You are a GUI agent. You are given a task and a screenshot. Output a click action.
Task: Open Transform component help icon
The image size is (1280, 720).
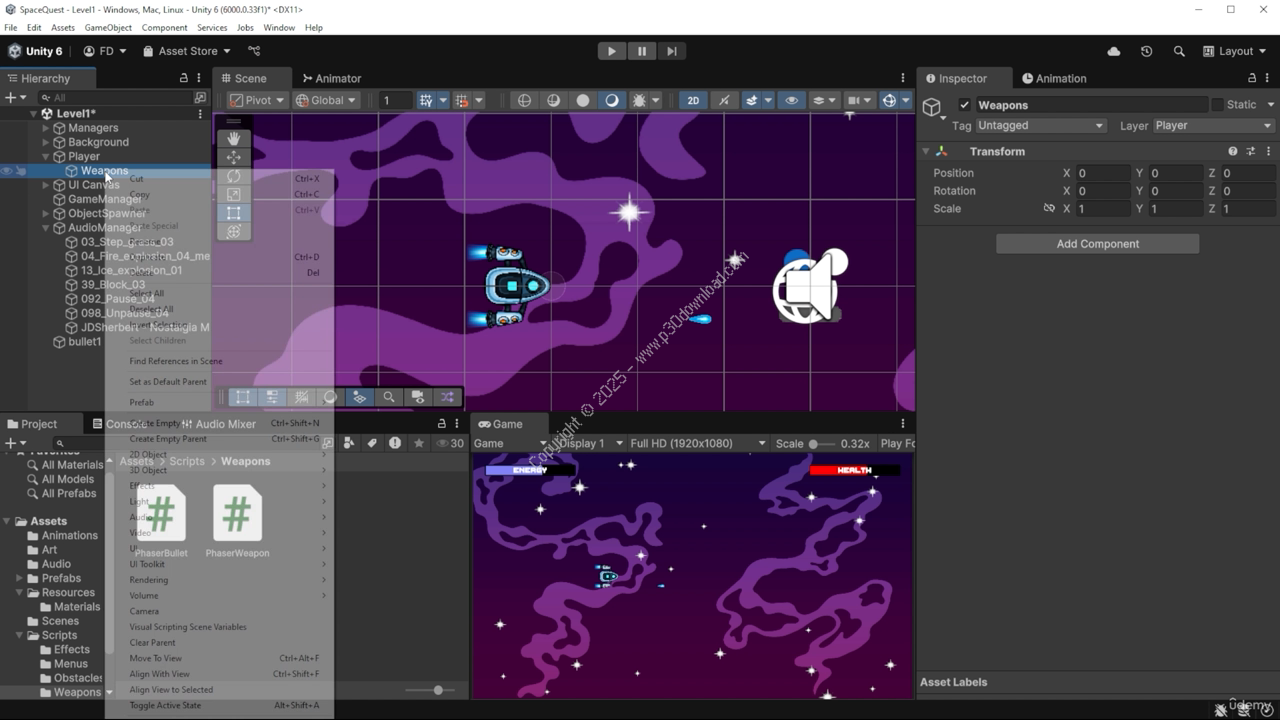point(1233,151)
